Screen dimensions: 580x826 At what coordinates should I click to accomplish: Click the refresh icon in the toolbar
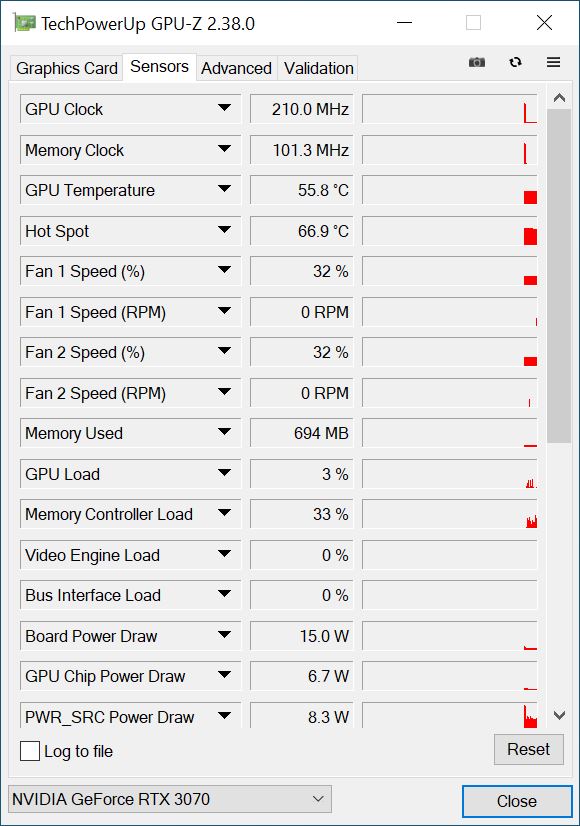point(515,62)
